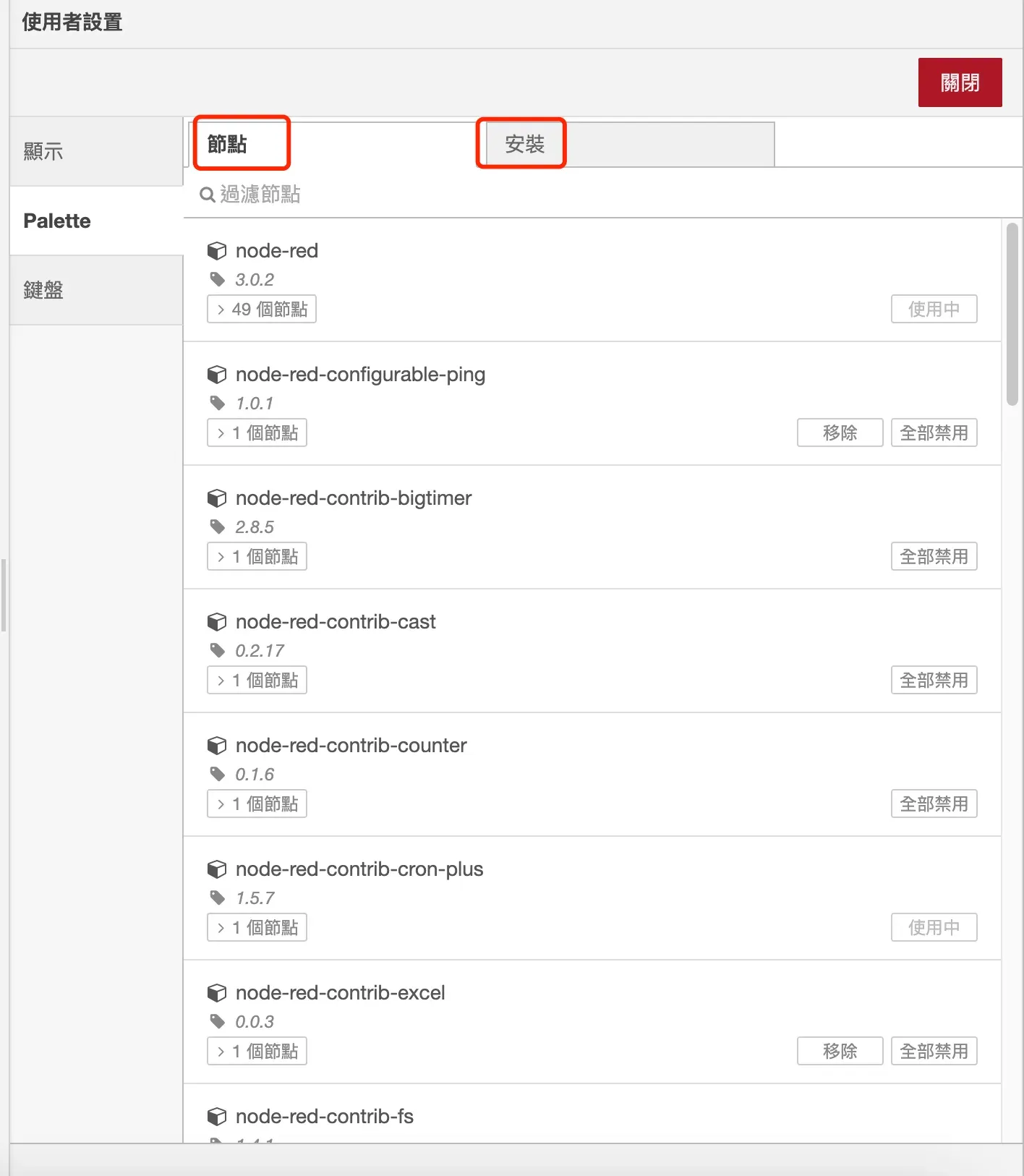Screen dimensions: 1024x1176
Task: Expand 1 個節點 under node-red-contrib-cast
Action: click(x=257, y=680)
